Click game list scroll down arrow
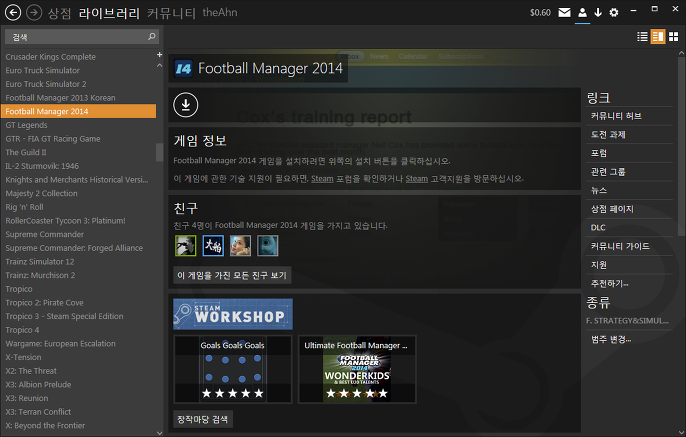This screenshot has width=686, height=437. coord(159,433)
